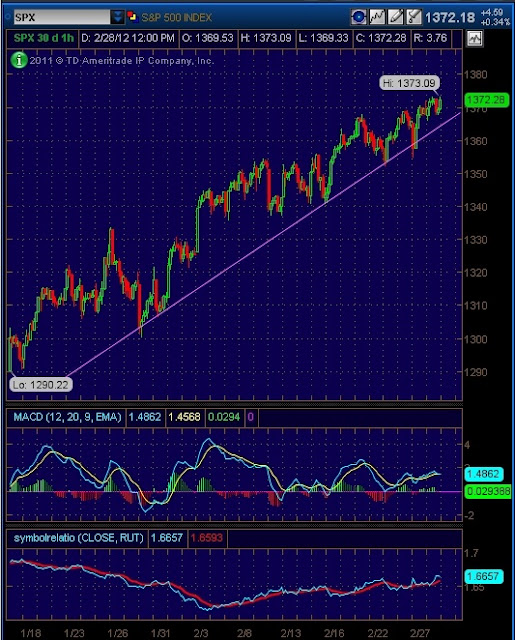Image resolution: width=515 pixels, height=640 pixels.
Task: Click the blue circular chart settings icon
Action: click(358, 17)
